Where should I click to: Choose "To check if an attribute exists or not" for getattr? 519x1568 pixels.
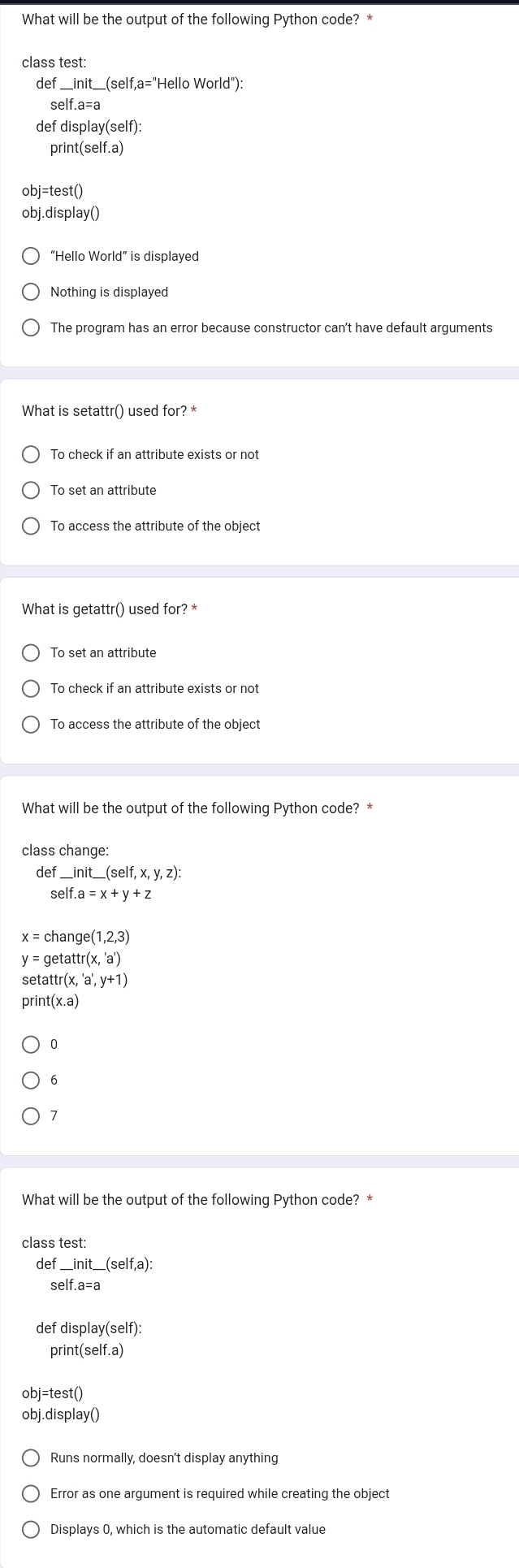coord(31,688)
